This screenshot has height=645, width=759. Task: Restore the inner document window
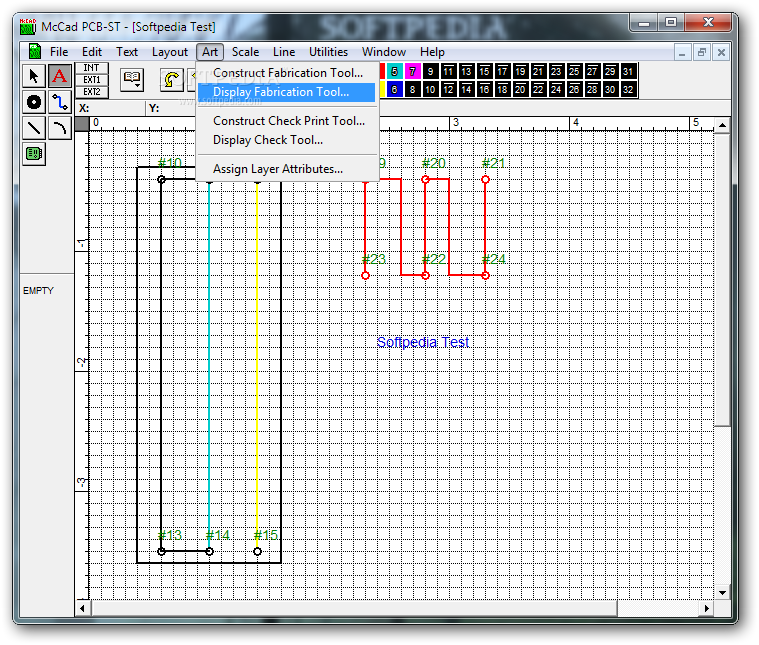tap(701, 52)
